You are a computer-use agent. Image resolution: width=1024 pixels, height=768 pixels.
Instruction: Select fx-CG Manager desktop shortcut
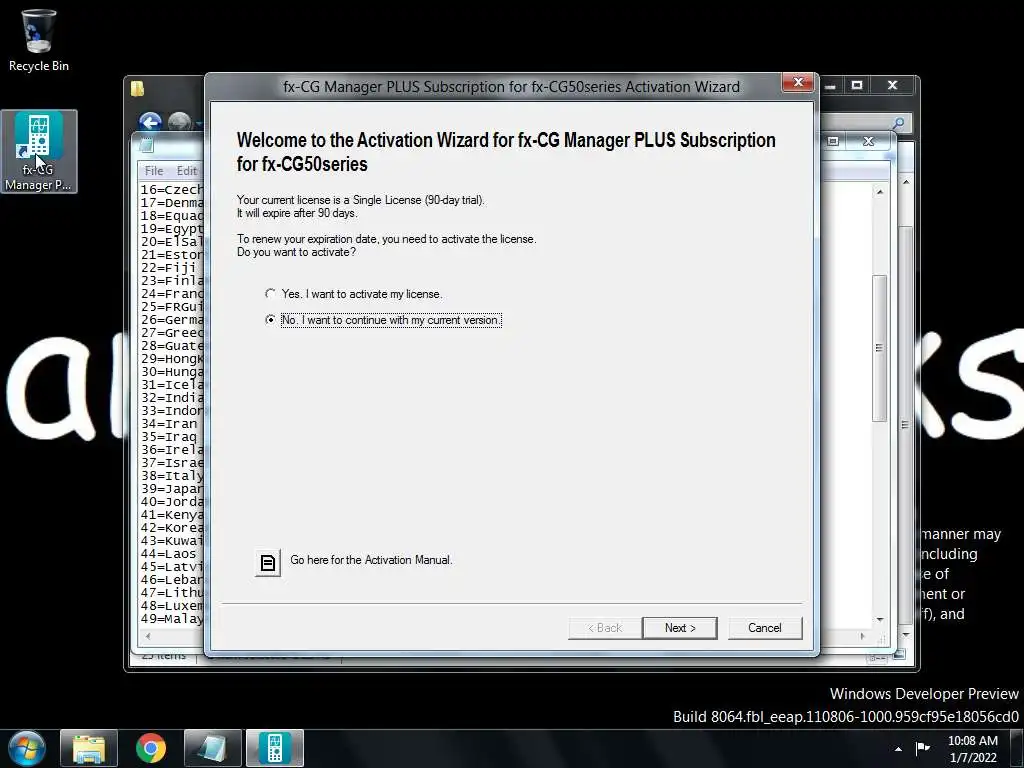coord(39,152)
